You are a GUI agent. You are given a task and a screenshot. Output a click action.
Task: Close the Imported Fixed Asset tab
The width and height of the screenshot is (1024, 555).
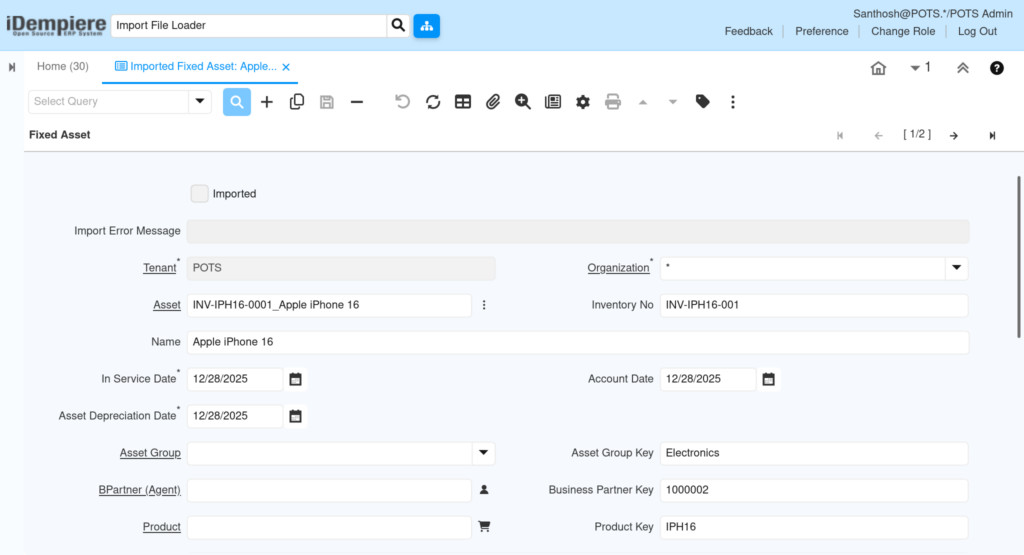(286, 67)
